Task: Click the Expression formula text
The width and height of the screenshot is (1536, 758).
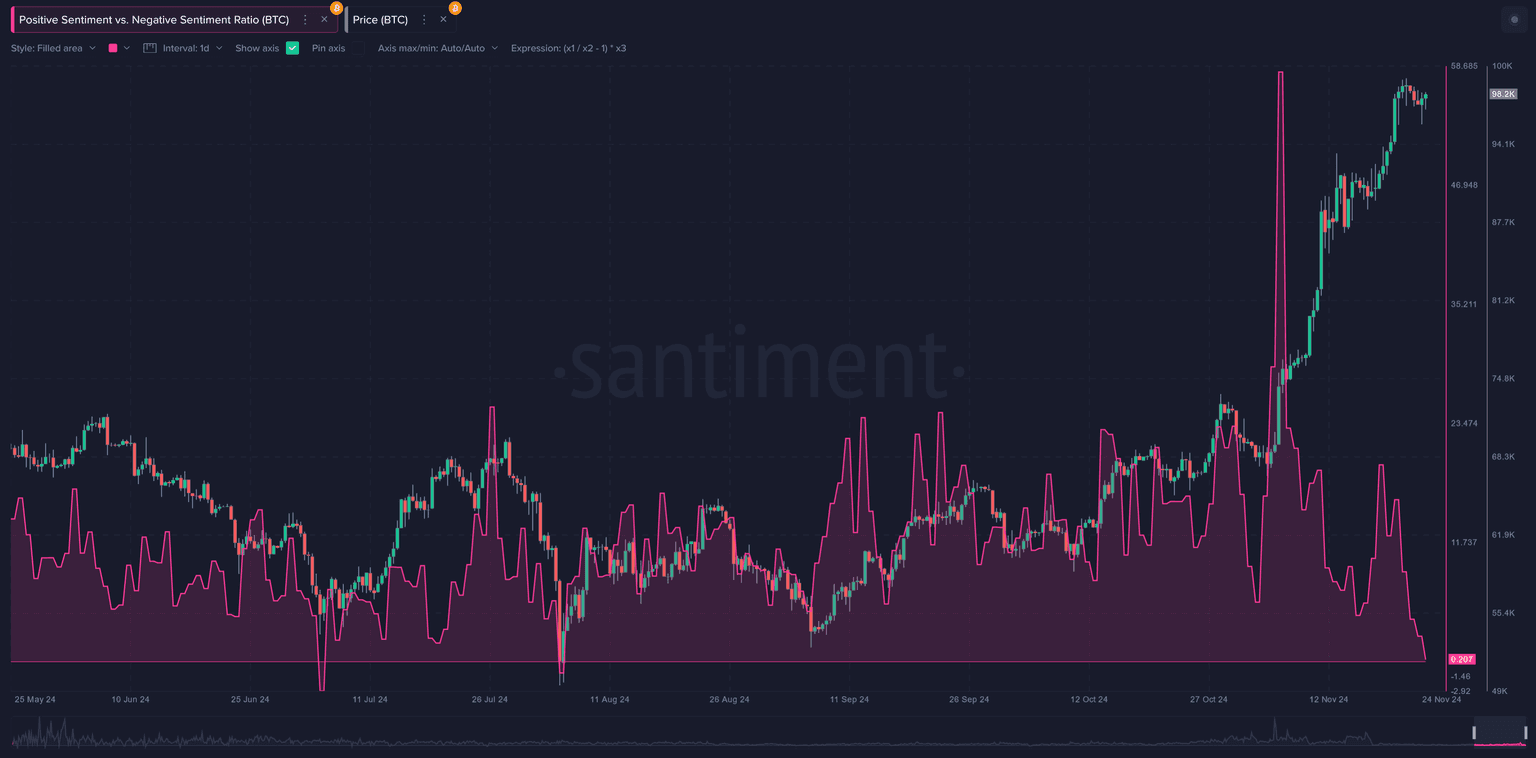Action: [x=568, y=48]
